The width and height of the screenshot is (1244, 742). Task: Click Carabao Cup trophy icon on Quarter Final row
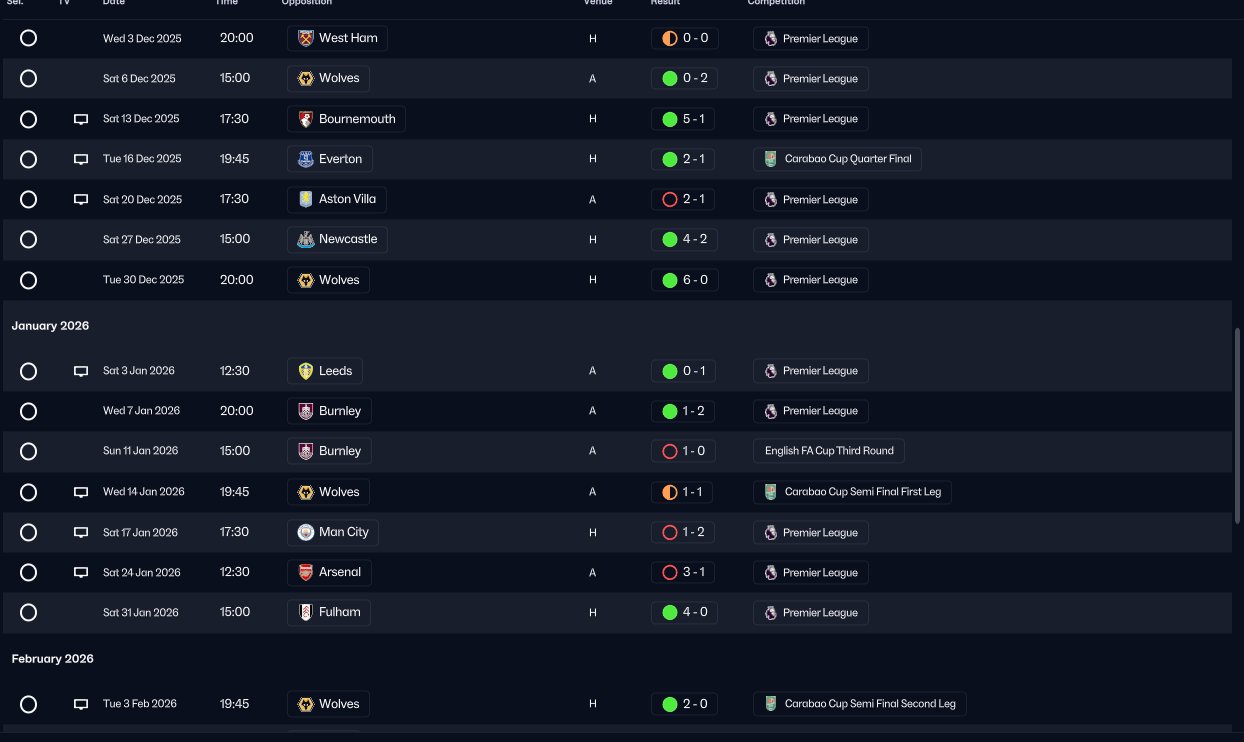coord(770,159)
